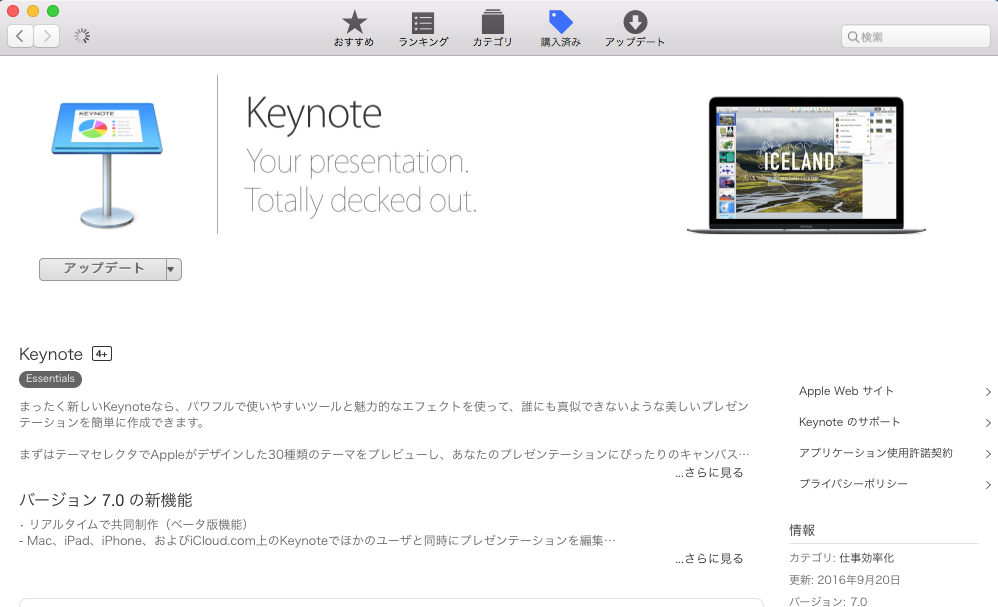Click the 情報 section heading
Screen dimensions: 998x607
802,530
